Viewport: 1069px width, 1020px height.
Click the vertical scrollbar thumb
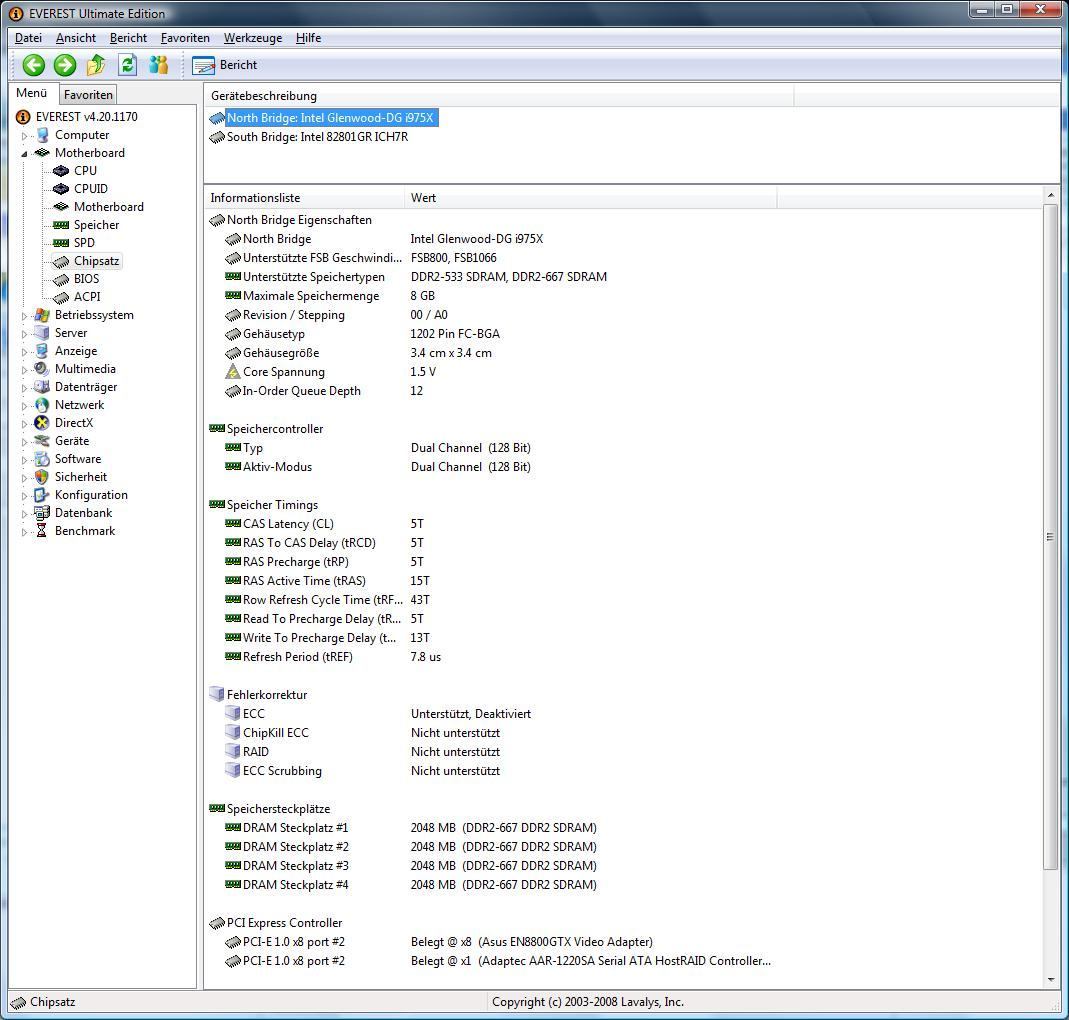[x=1051, y=537]
